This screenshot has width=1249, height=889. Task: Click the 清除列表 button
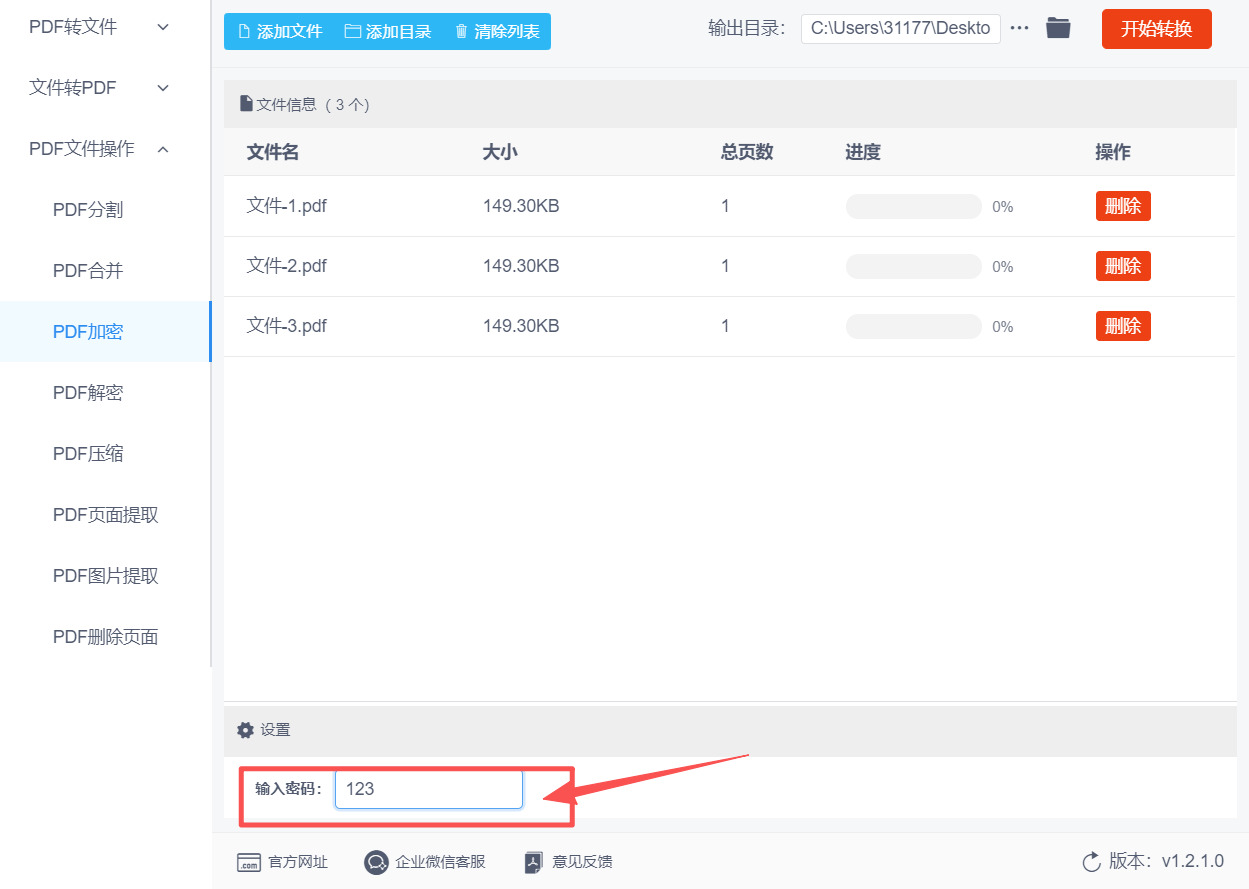[x=497, y=31]
